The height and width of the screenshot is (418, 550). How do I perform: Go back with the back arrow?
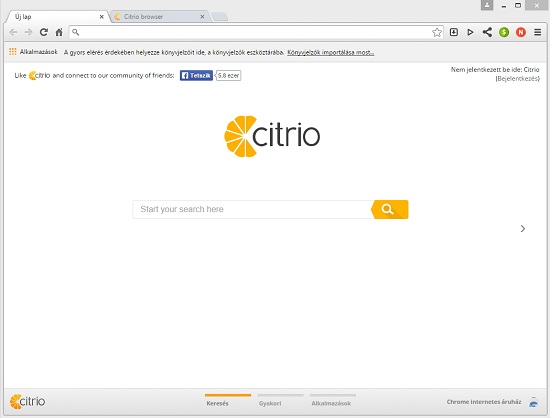pos(13,32)
